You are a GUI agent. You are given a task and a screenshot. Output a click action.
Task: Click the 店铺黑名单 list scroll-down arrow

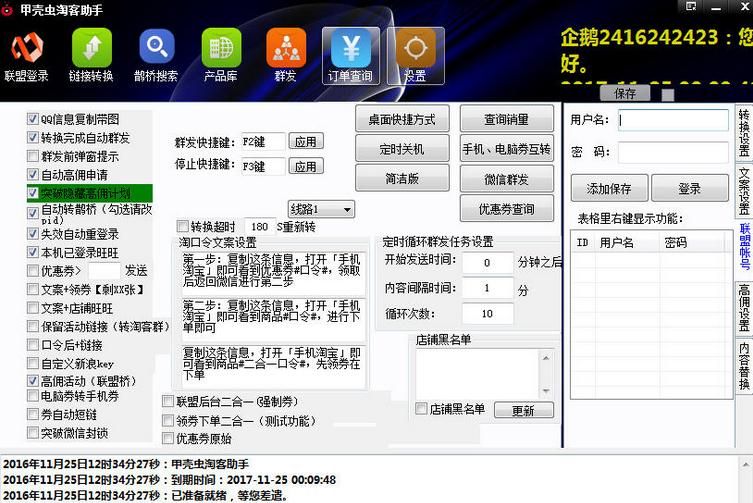tap(546, 391)
